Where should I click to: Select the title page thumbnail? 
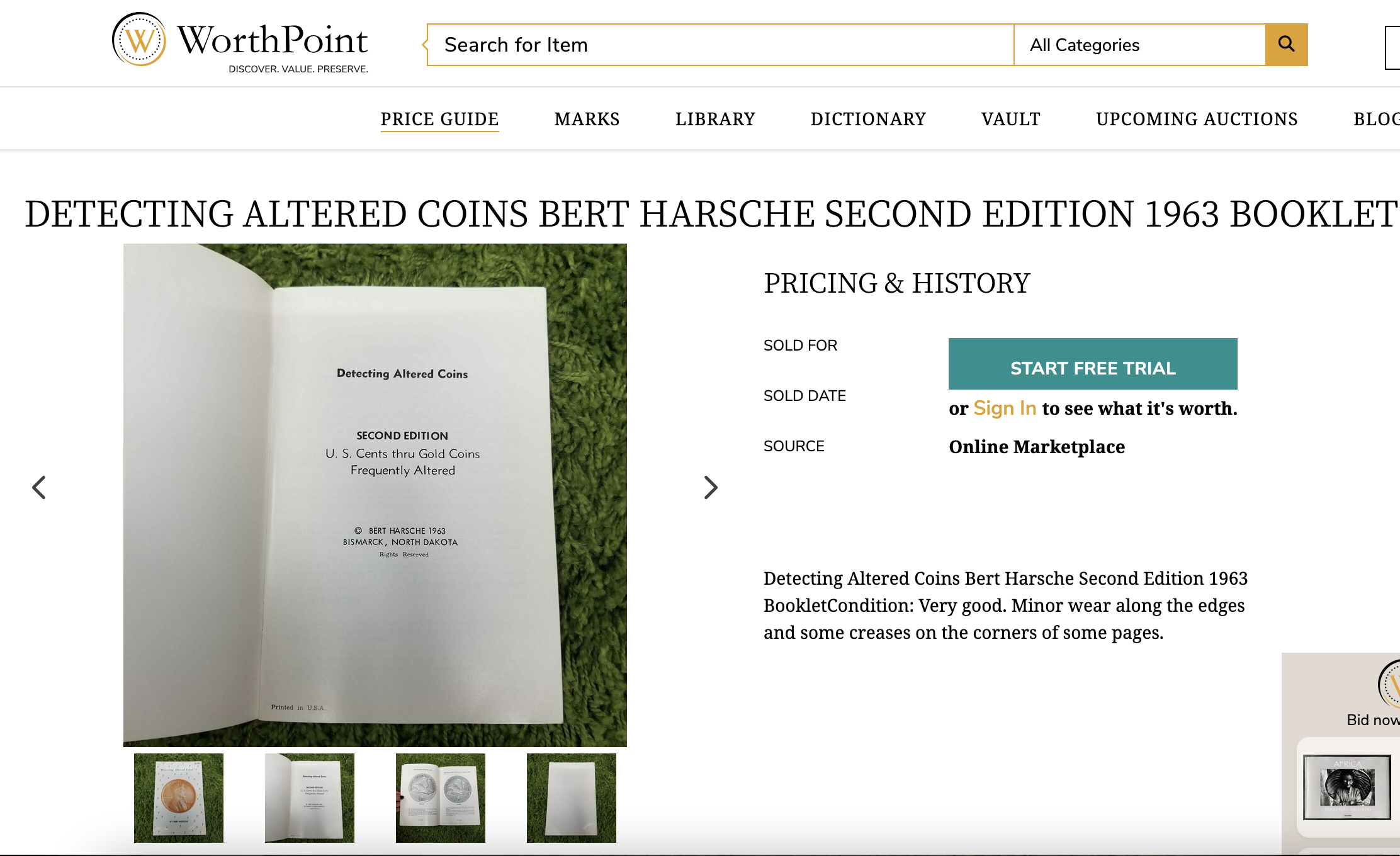310,797
